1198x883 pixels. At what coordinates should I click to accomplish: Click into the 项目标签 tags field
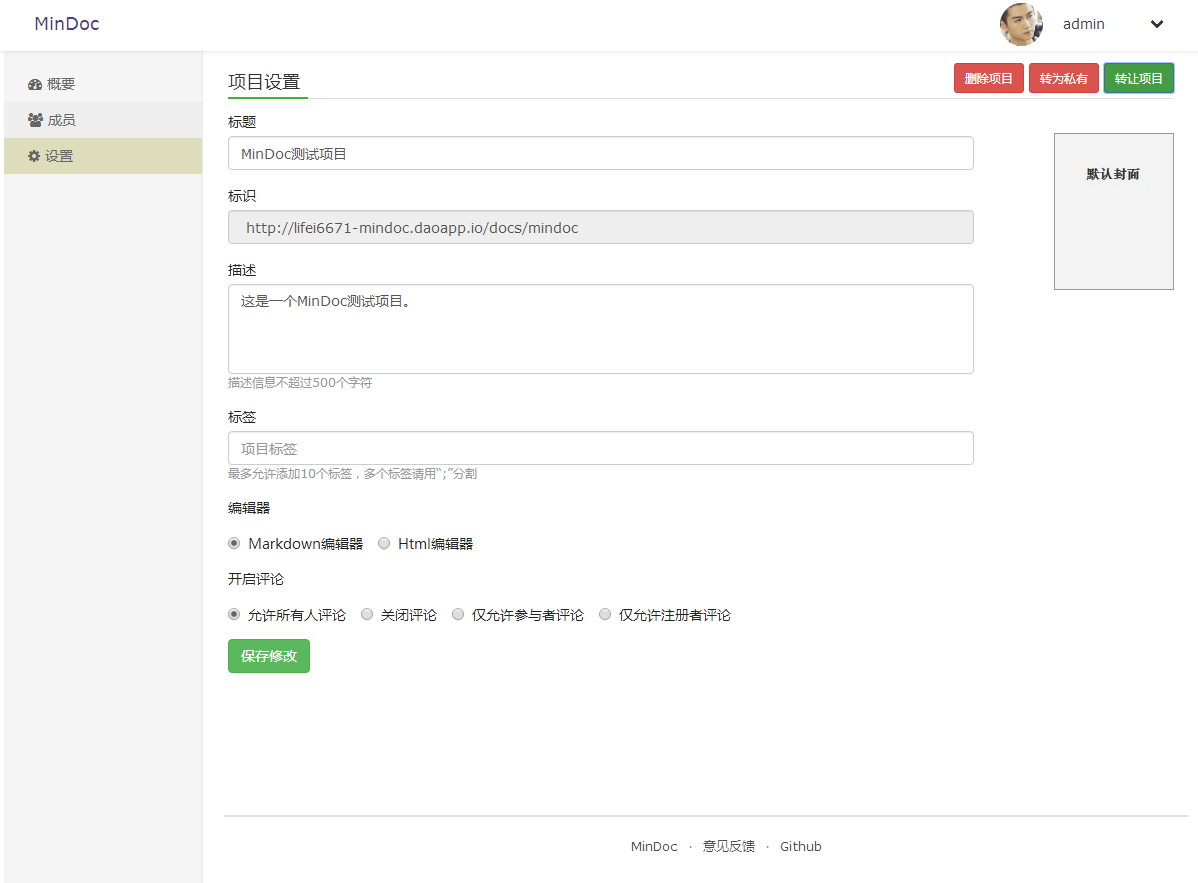pyautogui.click(x=600, y=448)
